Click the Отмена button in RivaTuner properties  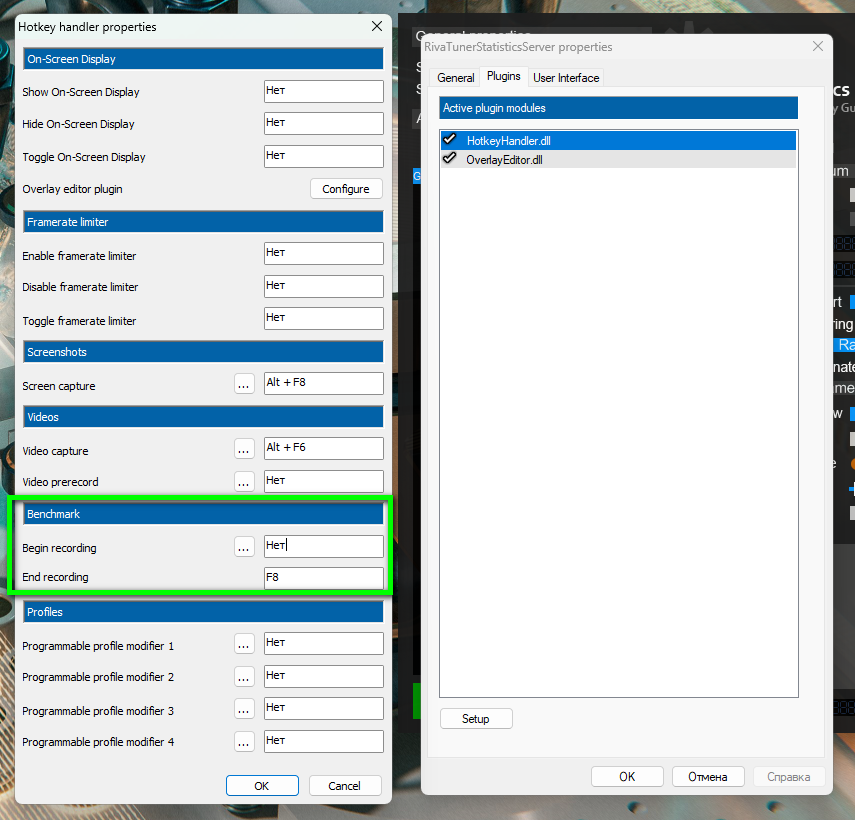(708, 776)
